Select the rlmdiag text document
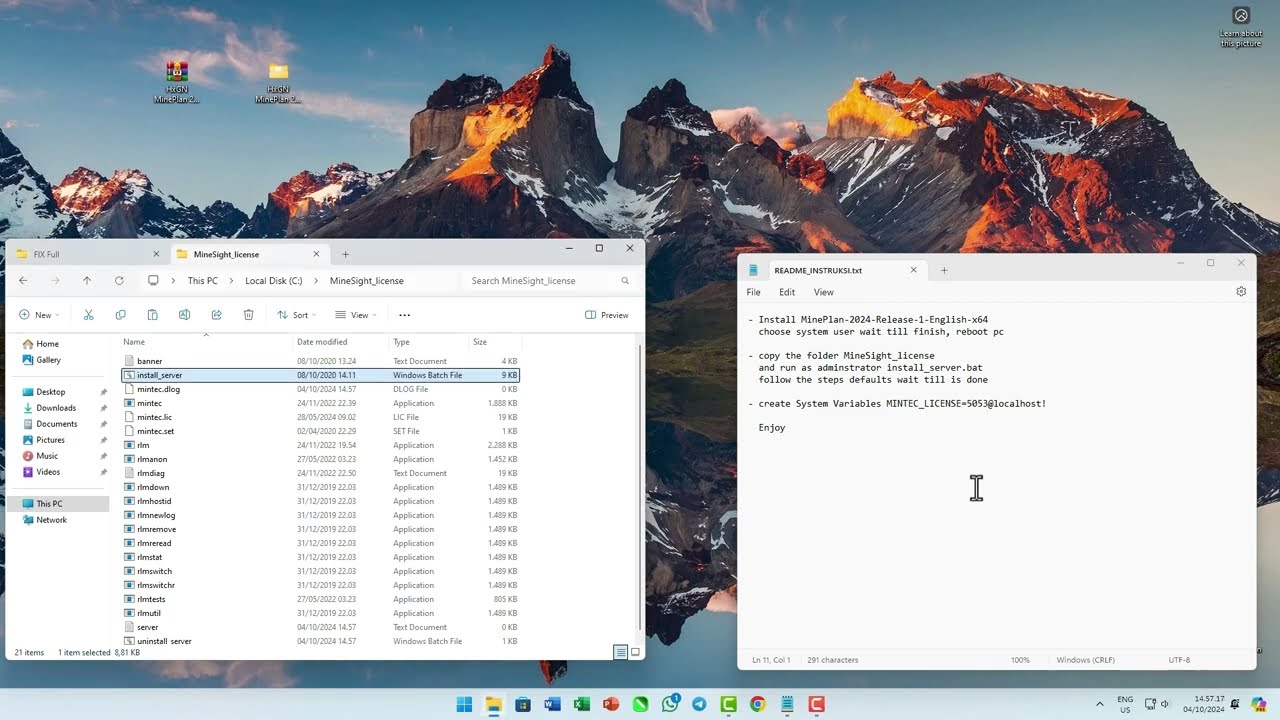1280x720 pixels. [x=320, y=473]
